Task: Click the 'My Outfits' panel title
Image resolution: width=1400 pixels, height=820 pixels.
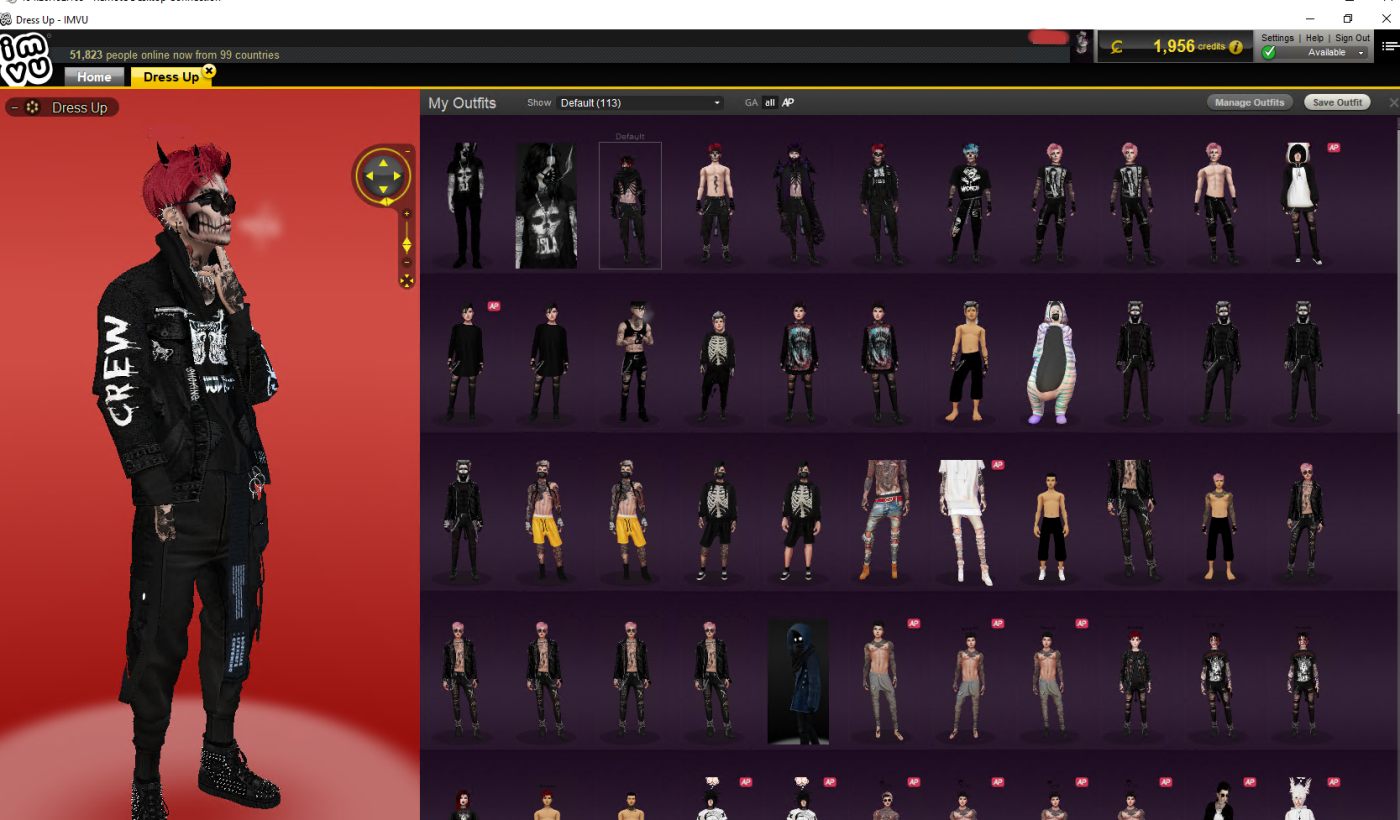Action: (462, 103)
